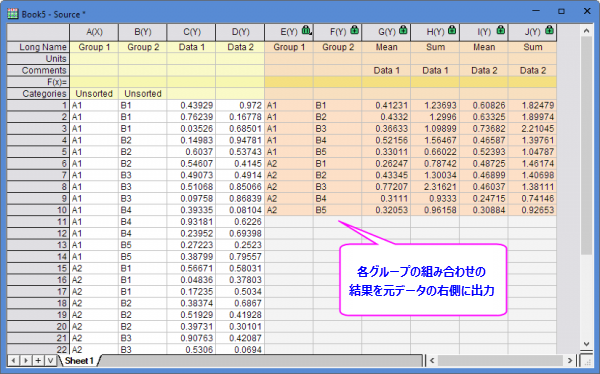
Task: Click the Categories row label
Action: tap(38, 93)
